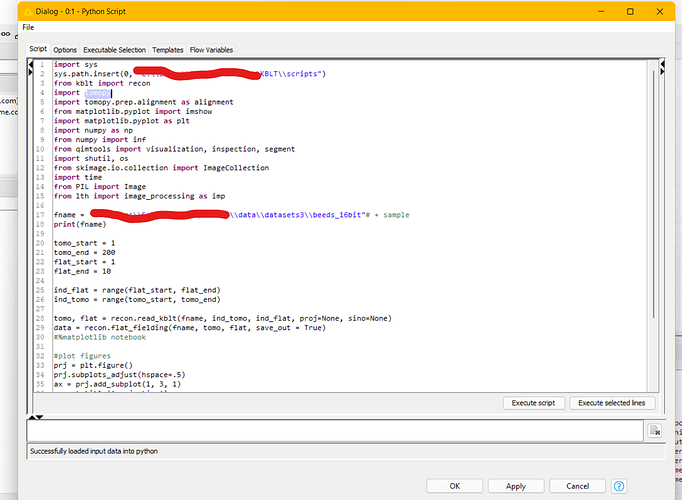682x500 pixels.
Task: Click the script editor vertical scrollbar
Action: [653, 193]
